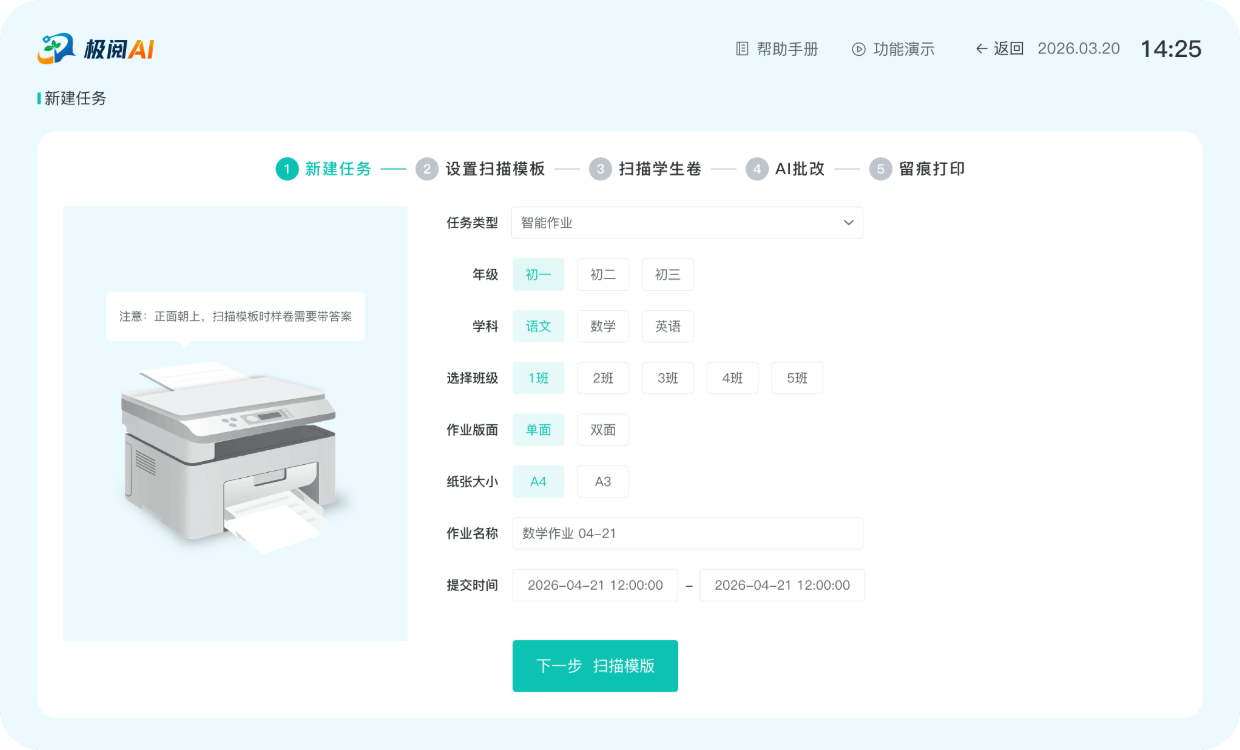This screenshot has width=1240, height=750.
Task: Pick class 1班
Action: [x=538, y=378]
